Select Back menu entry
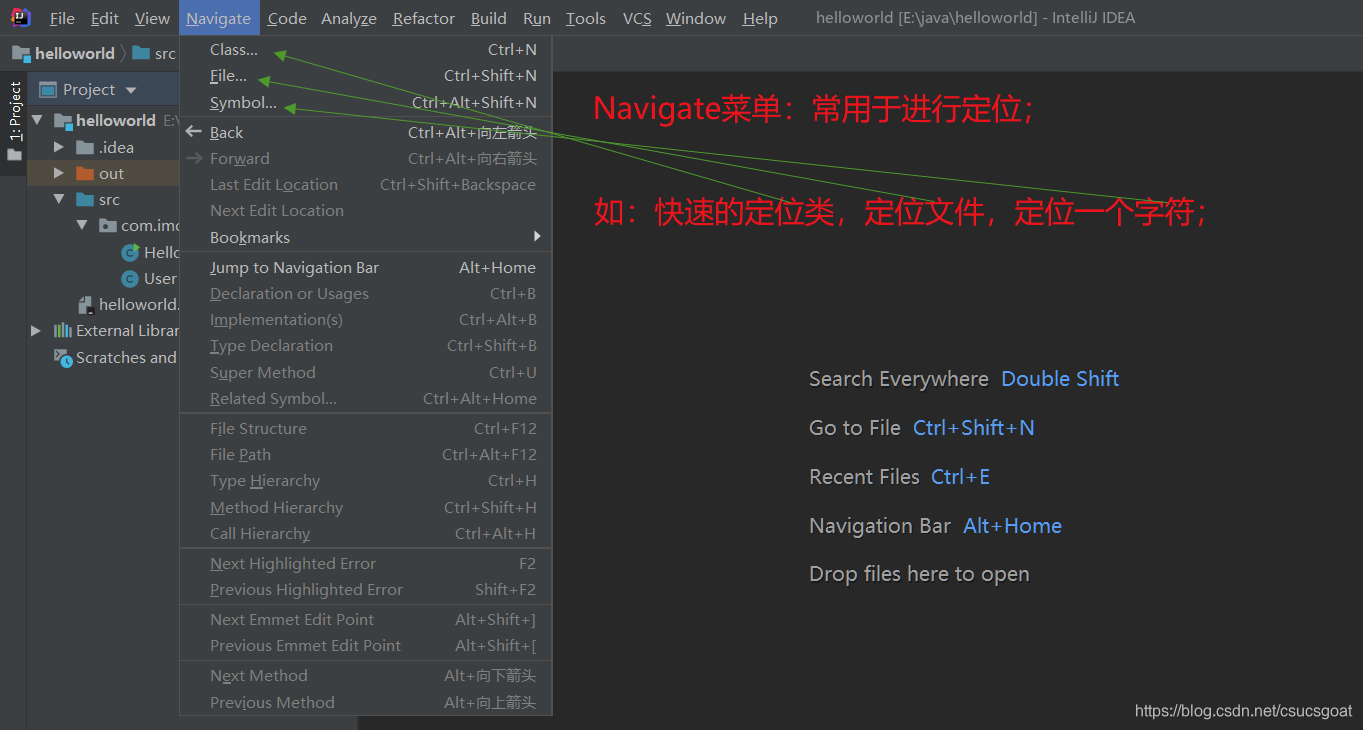The height and width of the screenshot is (730, 1363). click(x=366, y=132)
